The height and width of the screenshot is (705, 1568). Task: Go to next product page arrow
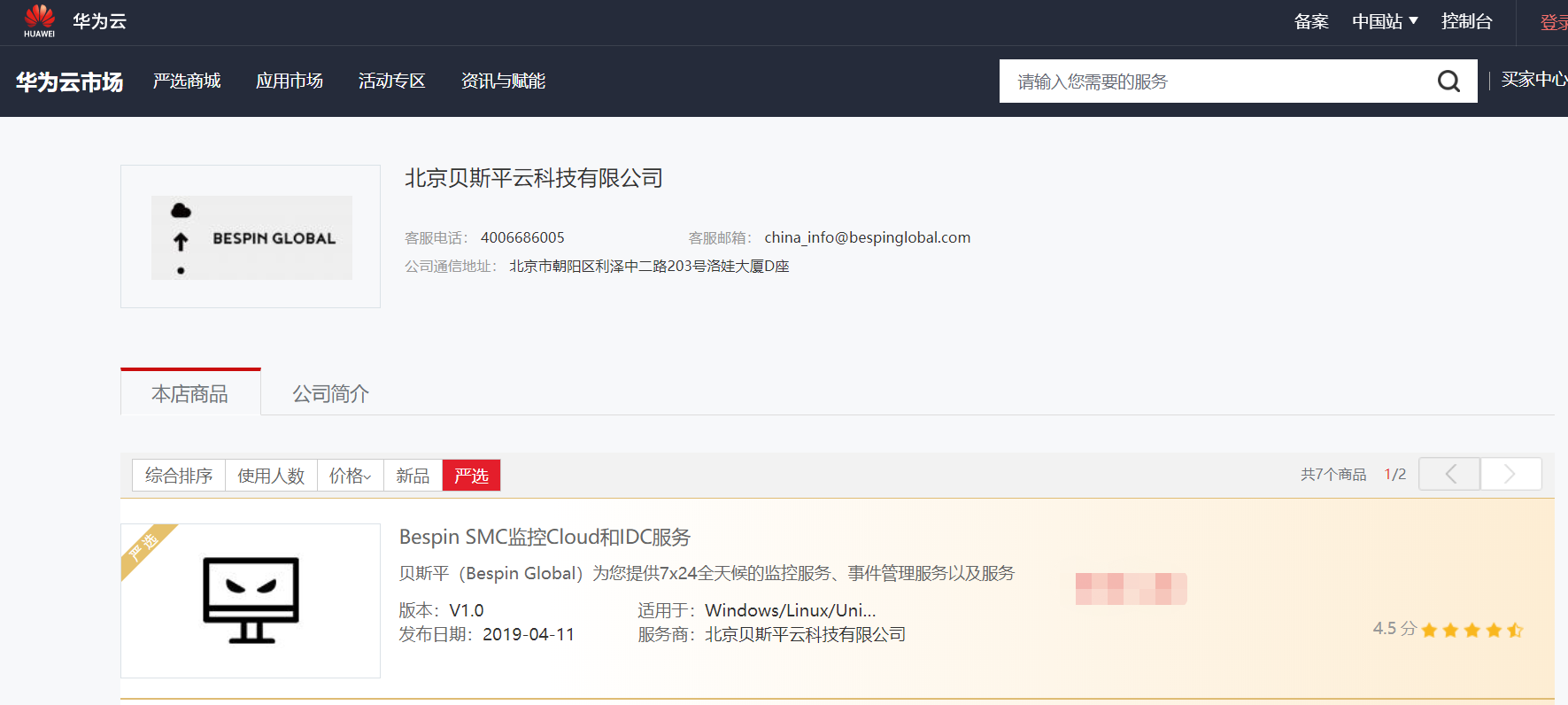(1510, 474)
